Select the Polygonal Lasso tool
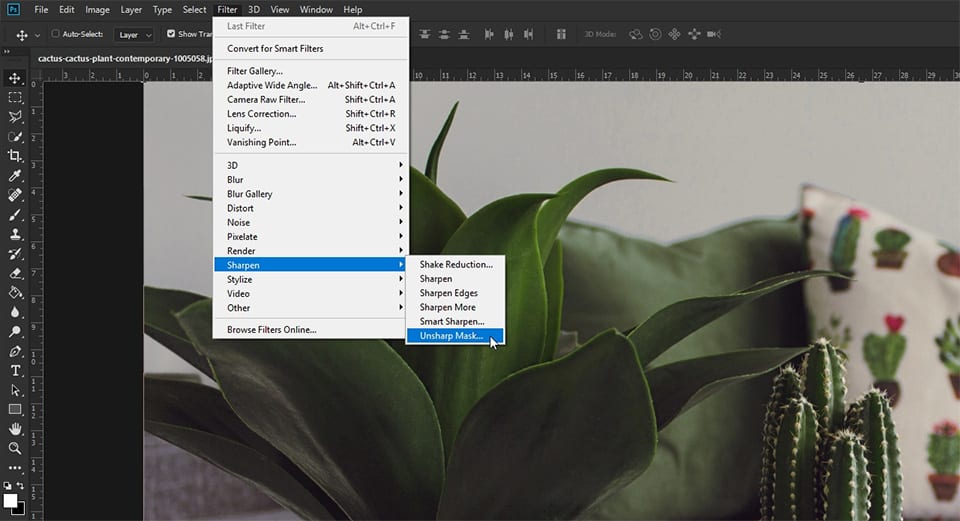The image size is (960, 521). (15, 117)
